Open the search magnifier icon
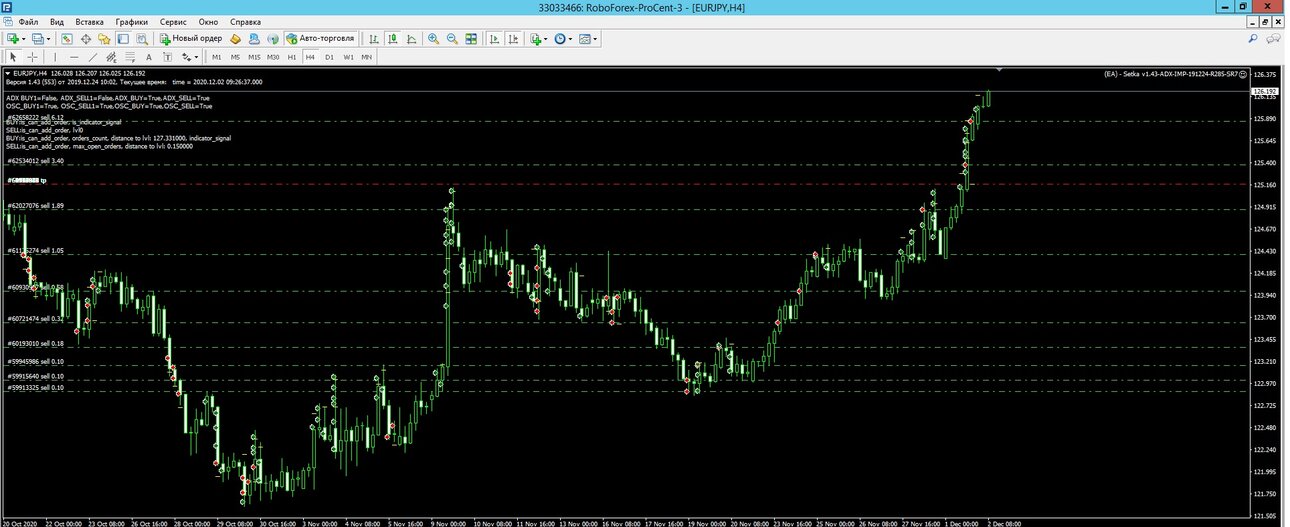Viewport: 1290px width, 527px height. tap(1253, 39)
